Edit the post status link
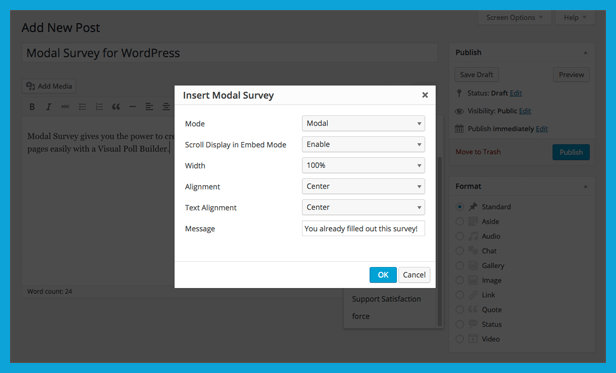The height and width of the screenshot is (373, 616). tap(516, 93)
